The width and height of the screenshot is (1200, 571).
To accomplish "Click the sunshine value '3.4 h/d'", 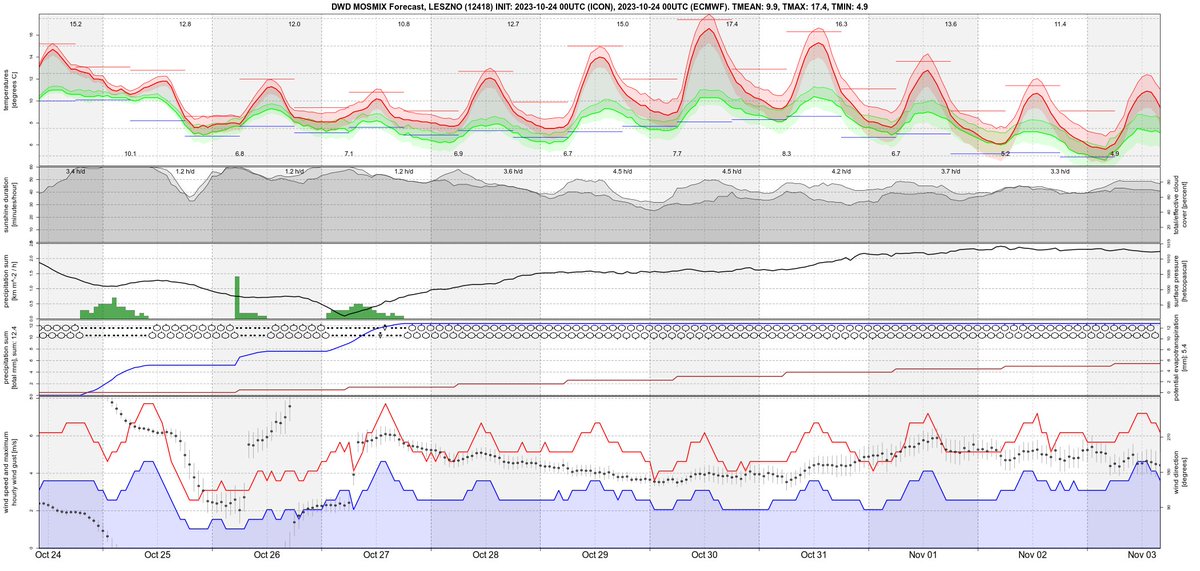I will [x=76, y=172].
